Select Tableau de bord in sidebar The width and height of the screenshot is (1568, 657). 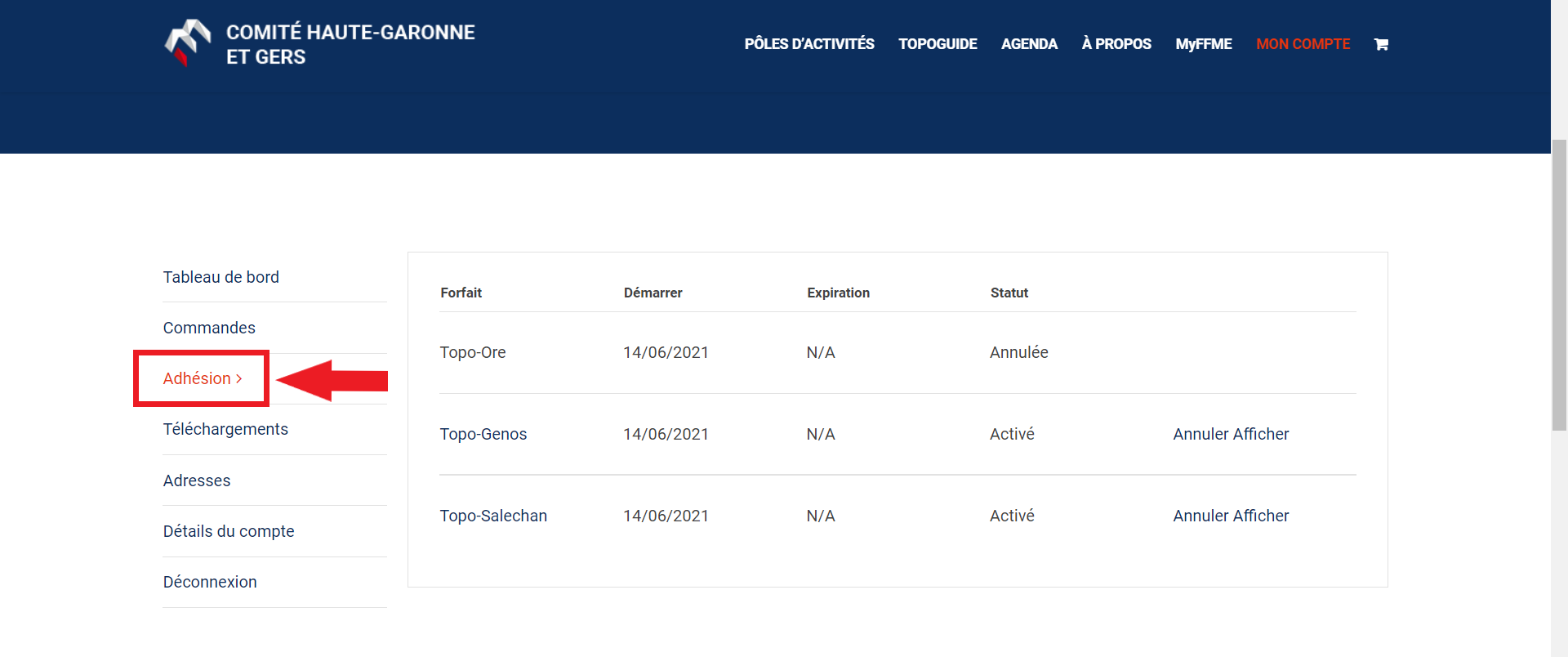coord(220,277)
